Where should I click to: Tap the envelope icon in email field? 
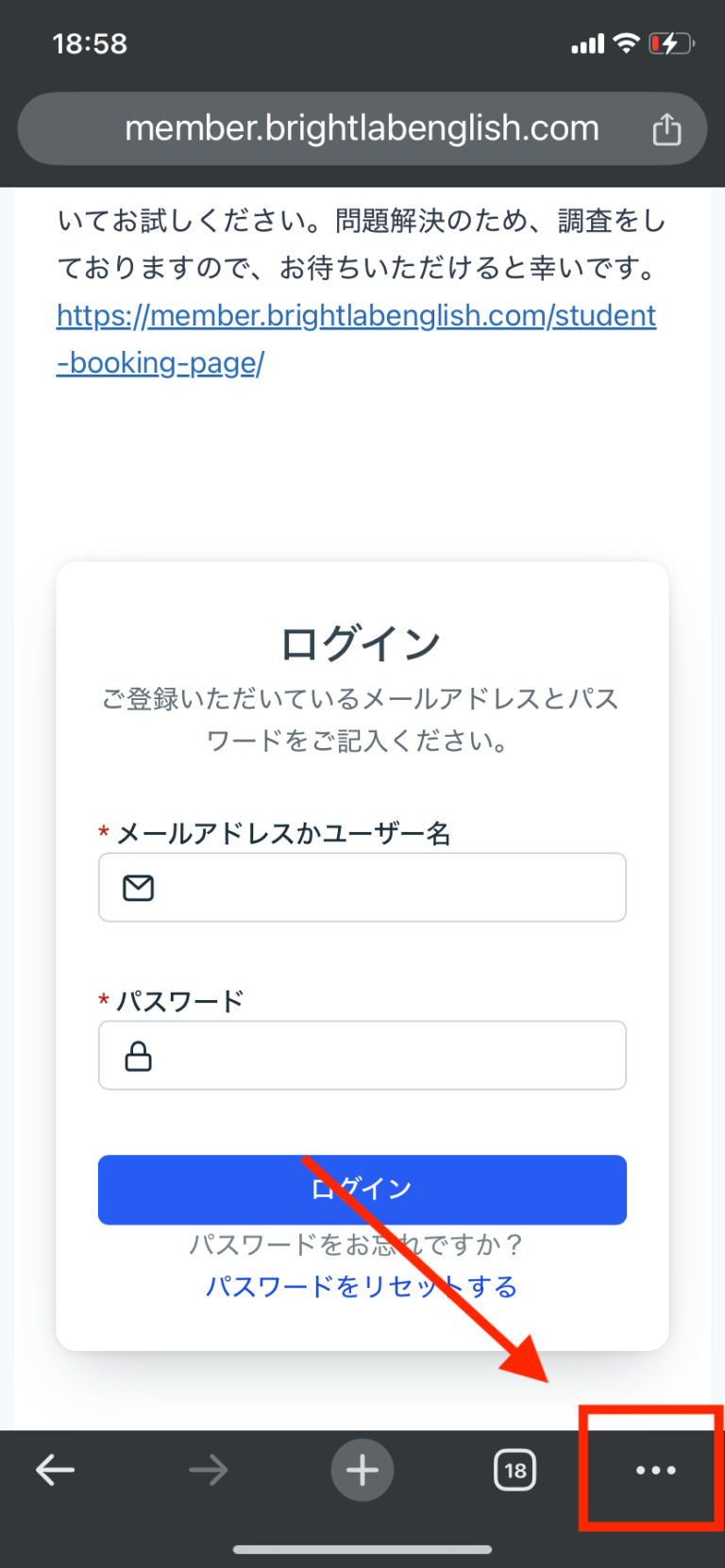coord(139,888)
